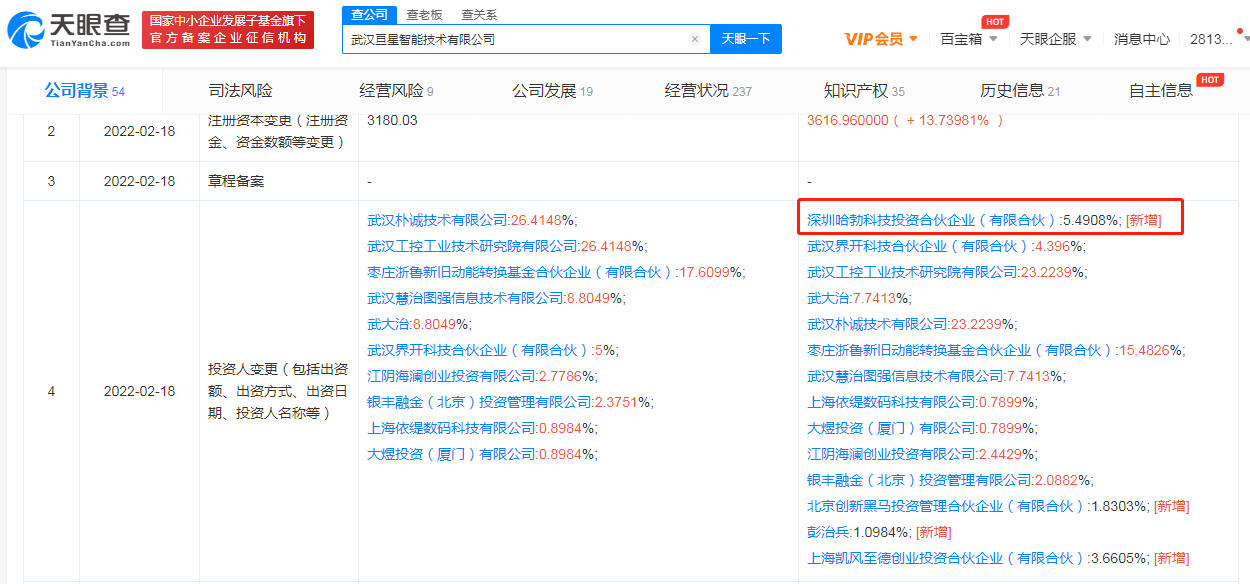The image size is (1250, 584).
Task: Open the 2813... account menu
Action: point(1217,39)
